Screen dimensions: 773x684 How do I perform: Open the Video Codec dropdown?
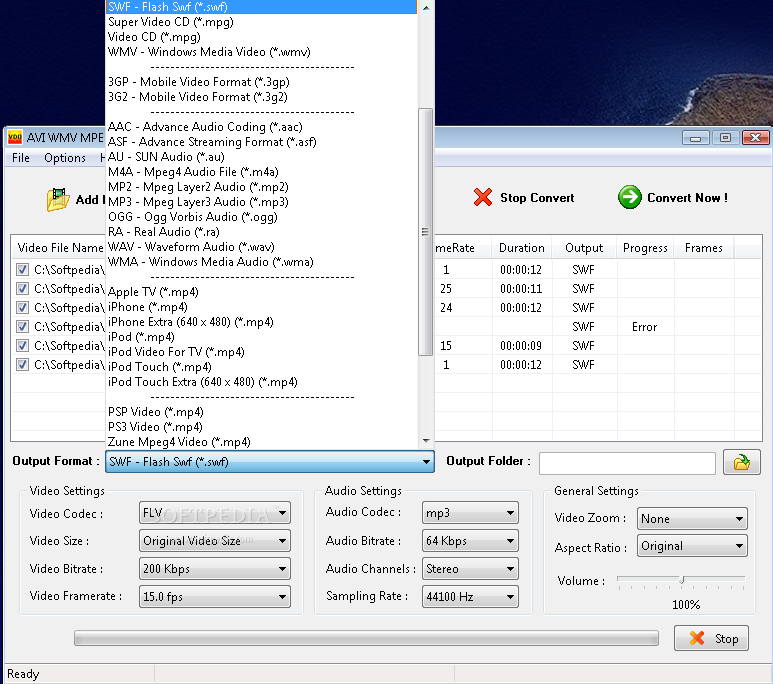coord(215,514)
